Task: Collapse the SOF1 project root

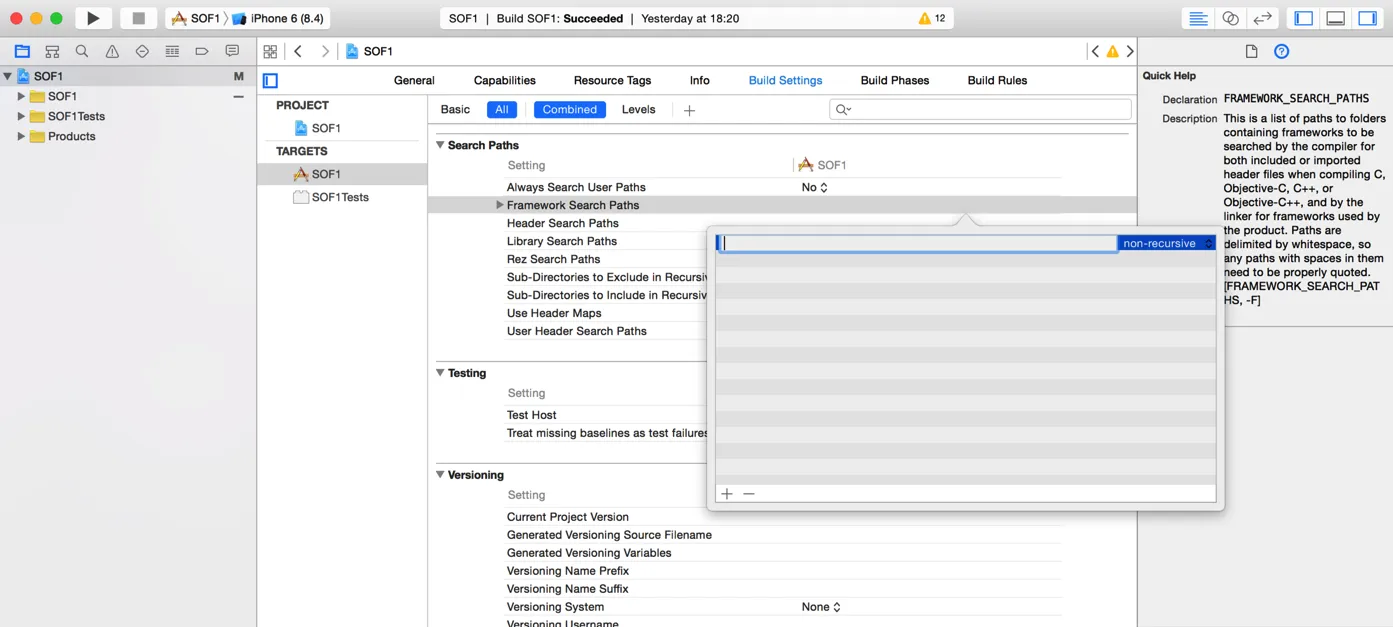Action: tap(8, 76)
